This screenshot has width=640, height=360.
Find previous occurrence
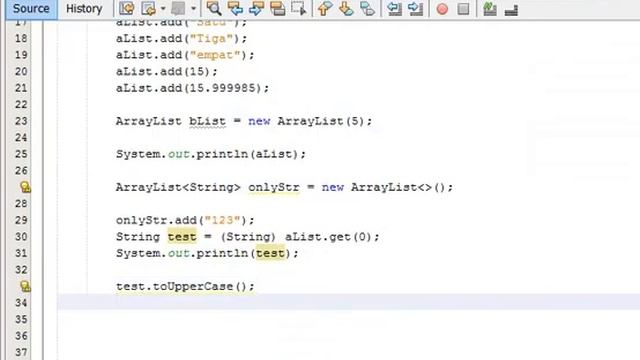[x=235, y=9]
